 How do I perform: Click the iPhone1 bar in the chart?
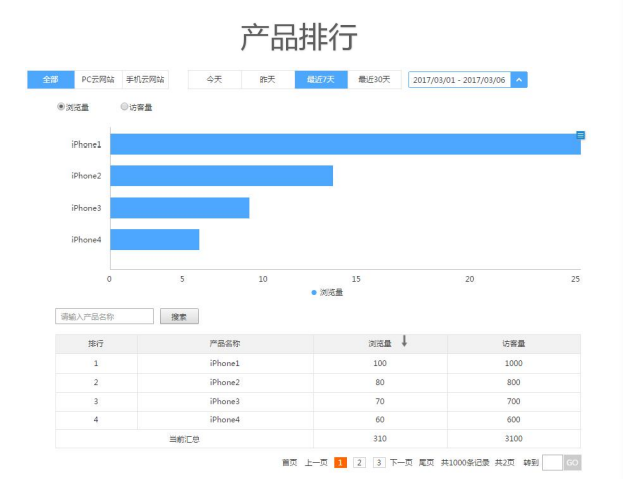(345, 144)
